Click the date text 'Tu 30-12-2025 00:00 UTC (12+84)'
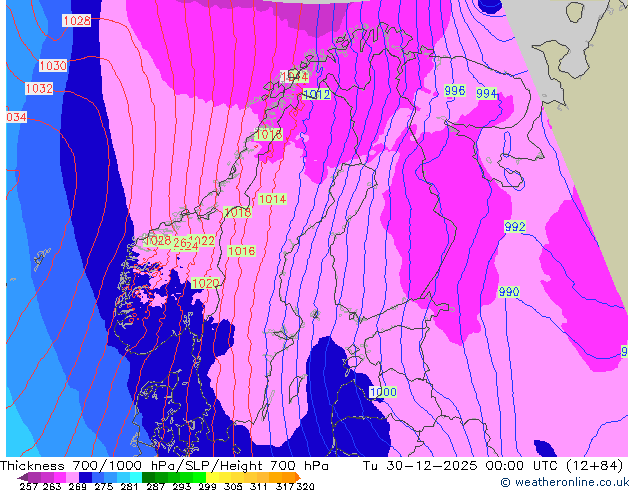This screenshot has height=490, width=634. [x=492, y=465]
